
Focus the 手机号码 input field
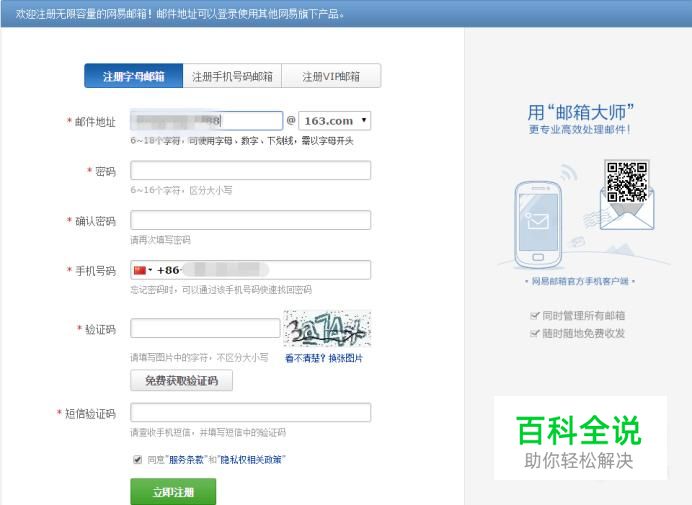tap(251, 270)
